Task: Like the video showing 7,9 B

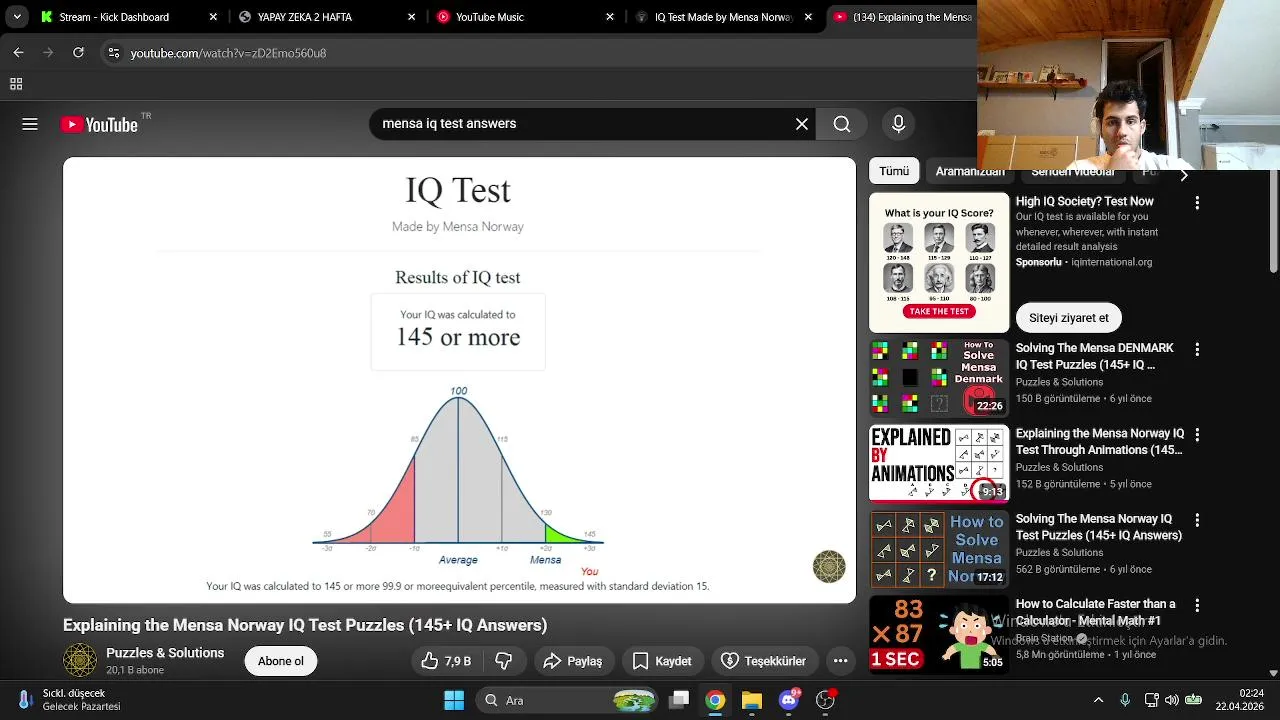Action: 446,661
